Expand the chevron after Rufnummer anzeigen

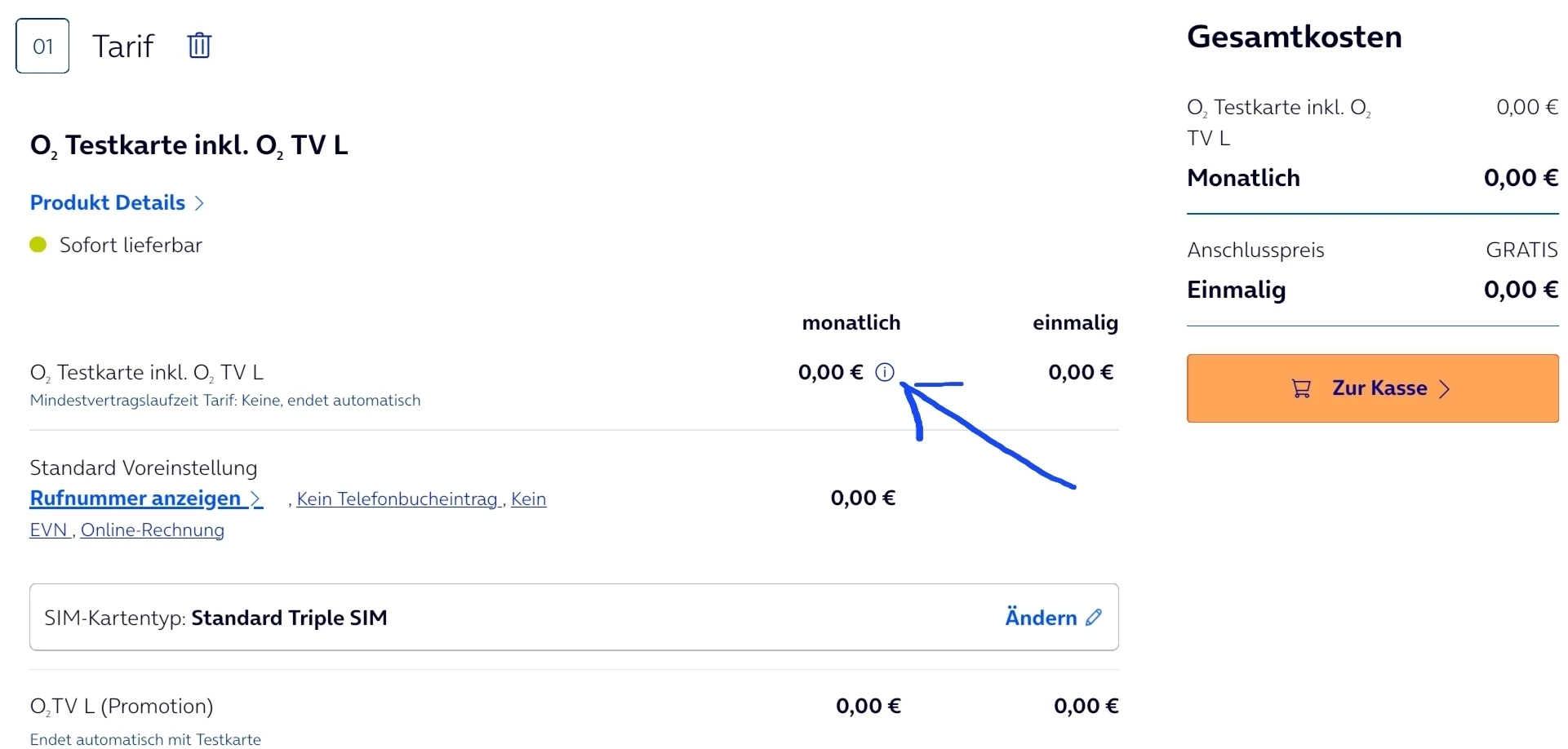tap(256, 499)
